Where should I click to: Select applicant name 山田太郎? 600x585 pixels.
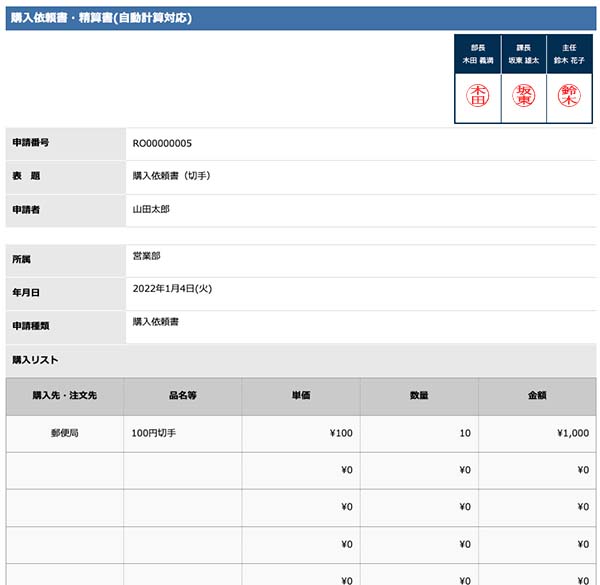click(x=151, y=209)
